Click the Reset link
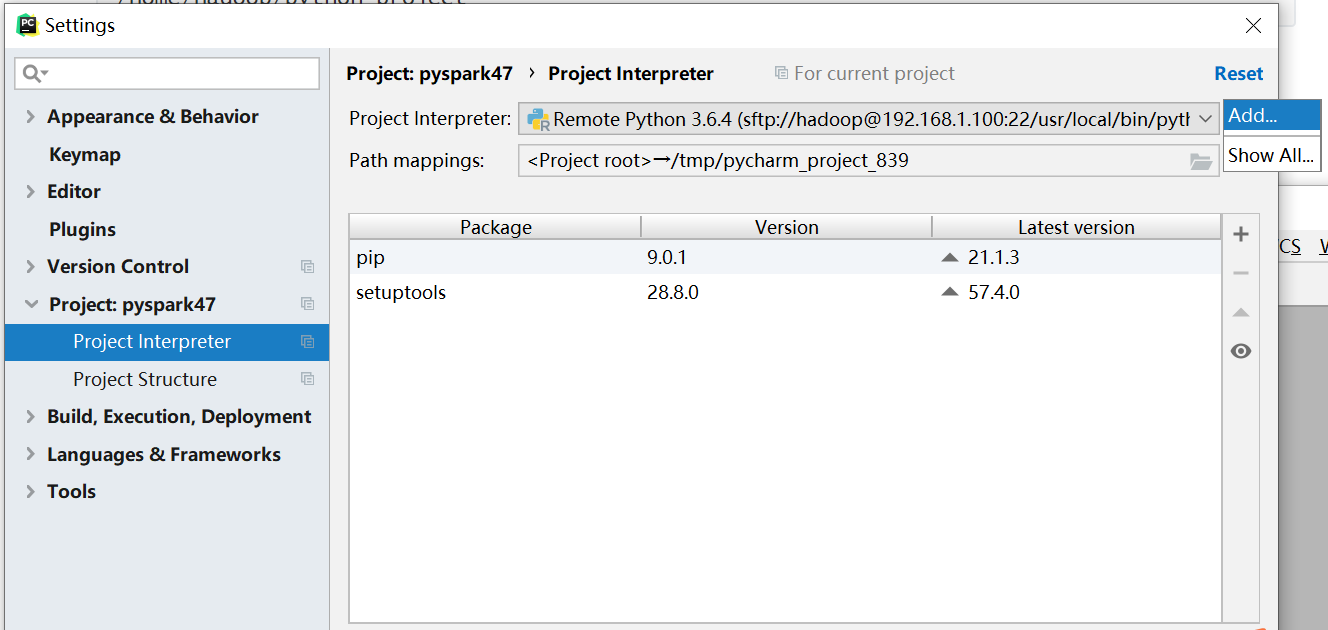 (x=1238, y=74)
